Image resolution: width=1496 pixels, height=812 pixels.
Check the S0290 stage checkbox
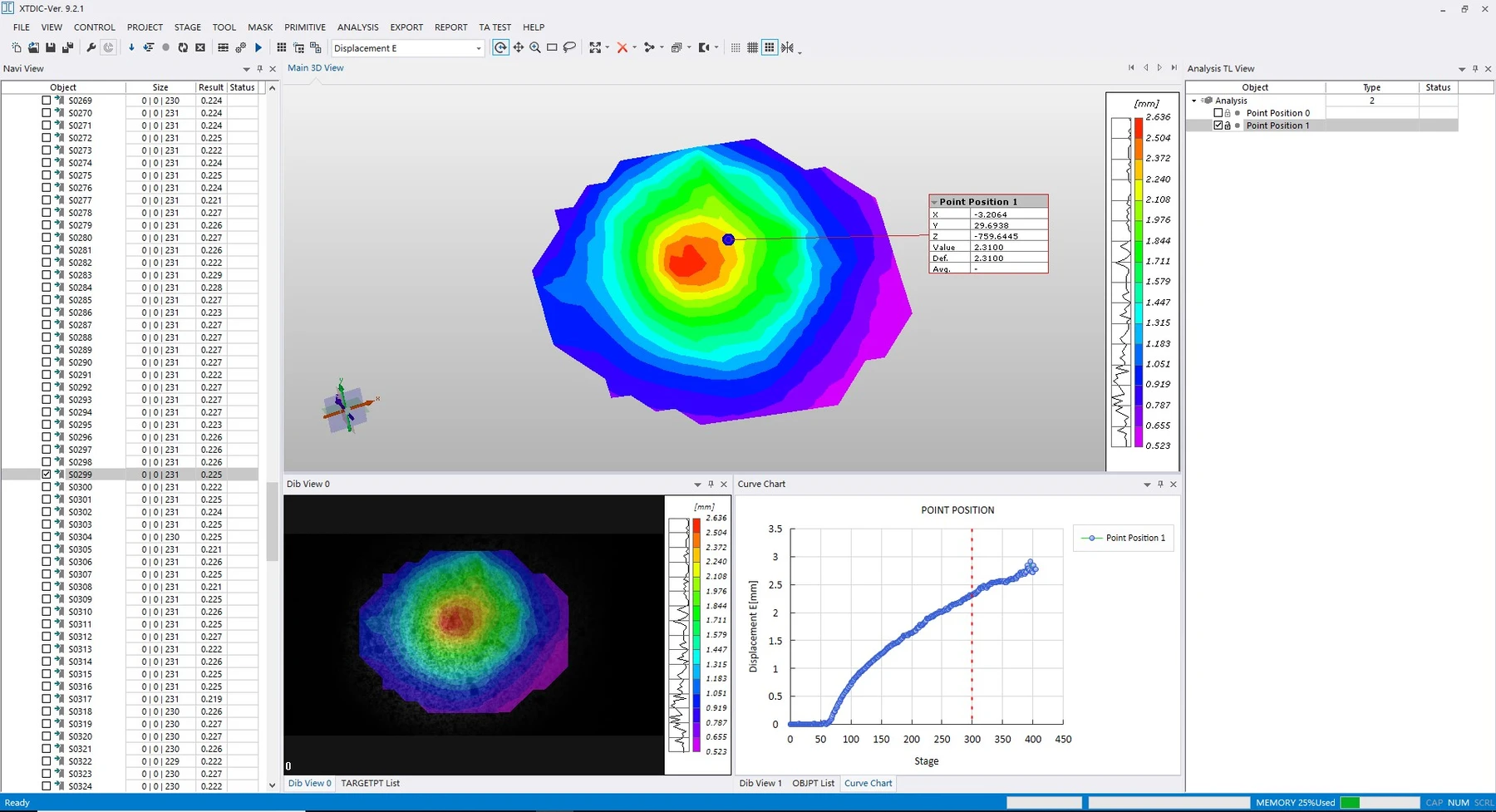47,362
